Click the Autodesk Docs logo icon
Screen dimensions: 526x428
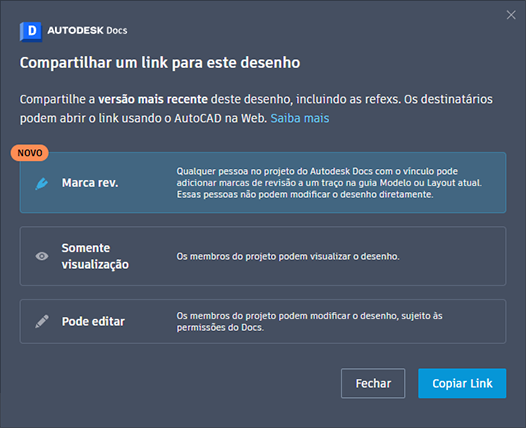31,32
